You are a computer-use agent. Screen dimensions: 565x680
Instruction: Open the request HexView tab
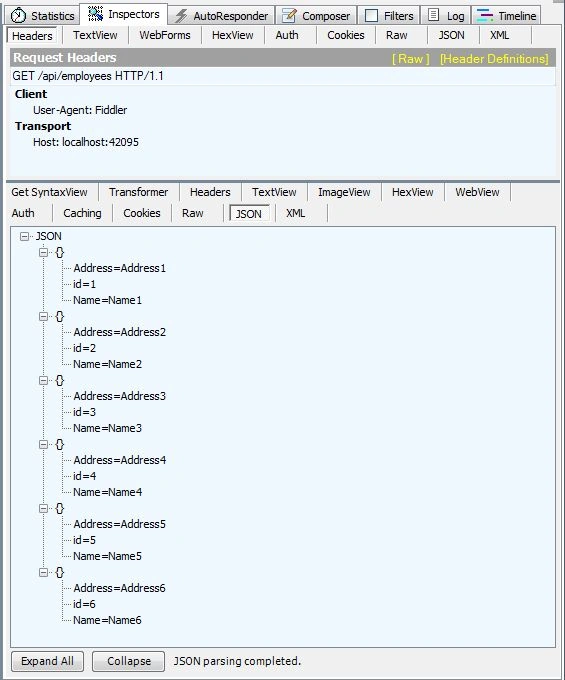(233, 35)
